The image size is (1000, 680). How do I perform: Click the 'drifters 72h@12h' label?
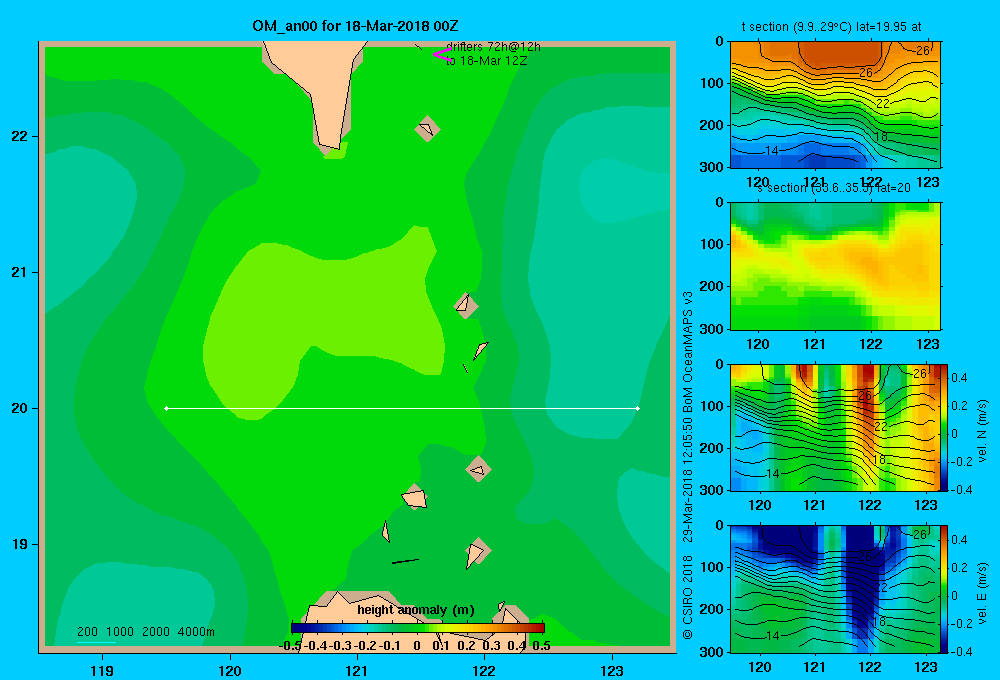493,47
